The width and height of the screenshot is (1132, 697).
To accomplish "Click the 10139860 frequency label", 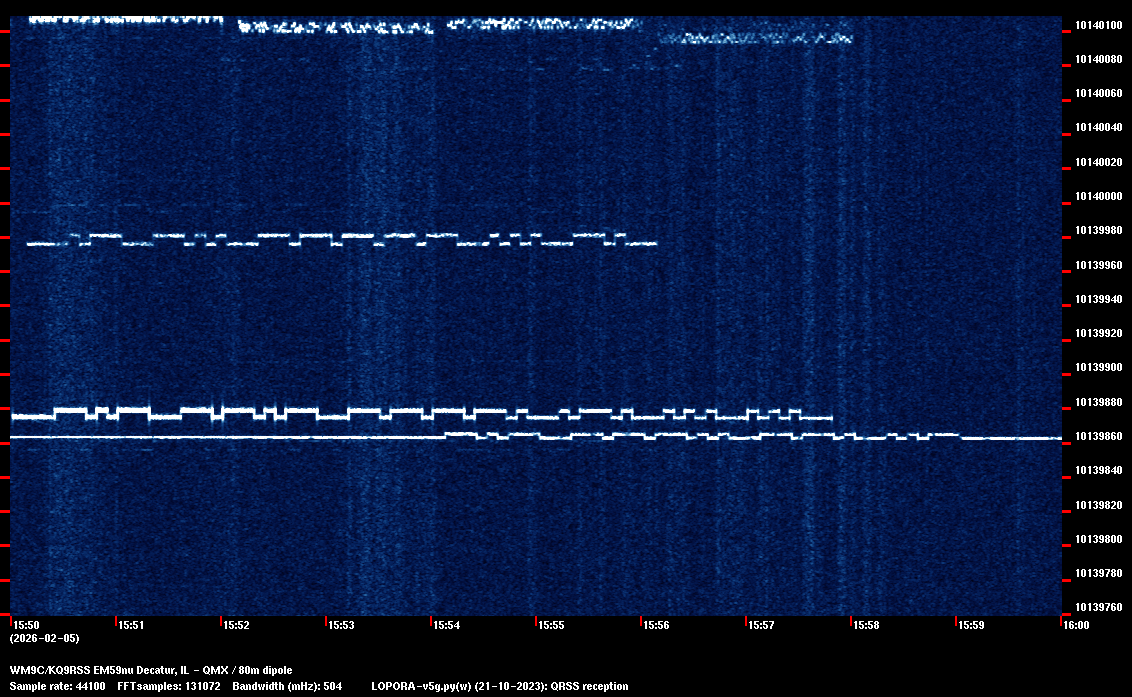I will (x=1098, y=437).
